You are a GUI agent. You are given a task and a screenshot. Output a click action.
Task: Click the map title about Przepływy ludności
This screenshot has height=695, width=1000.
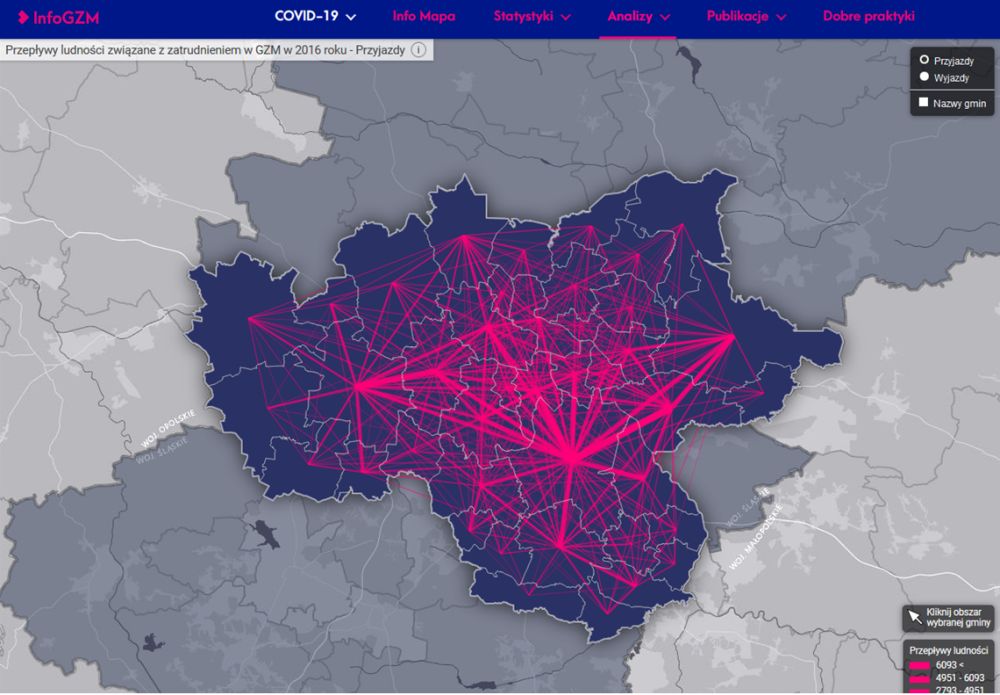[205, 49]
